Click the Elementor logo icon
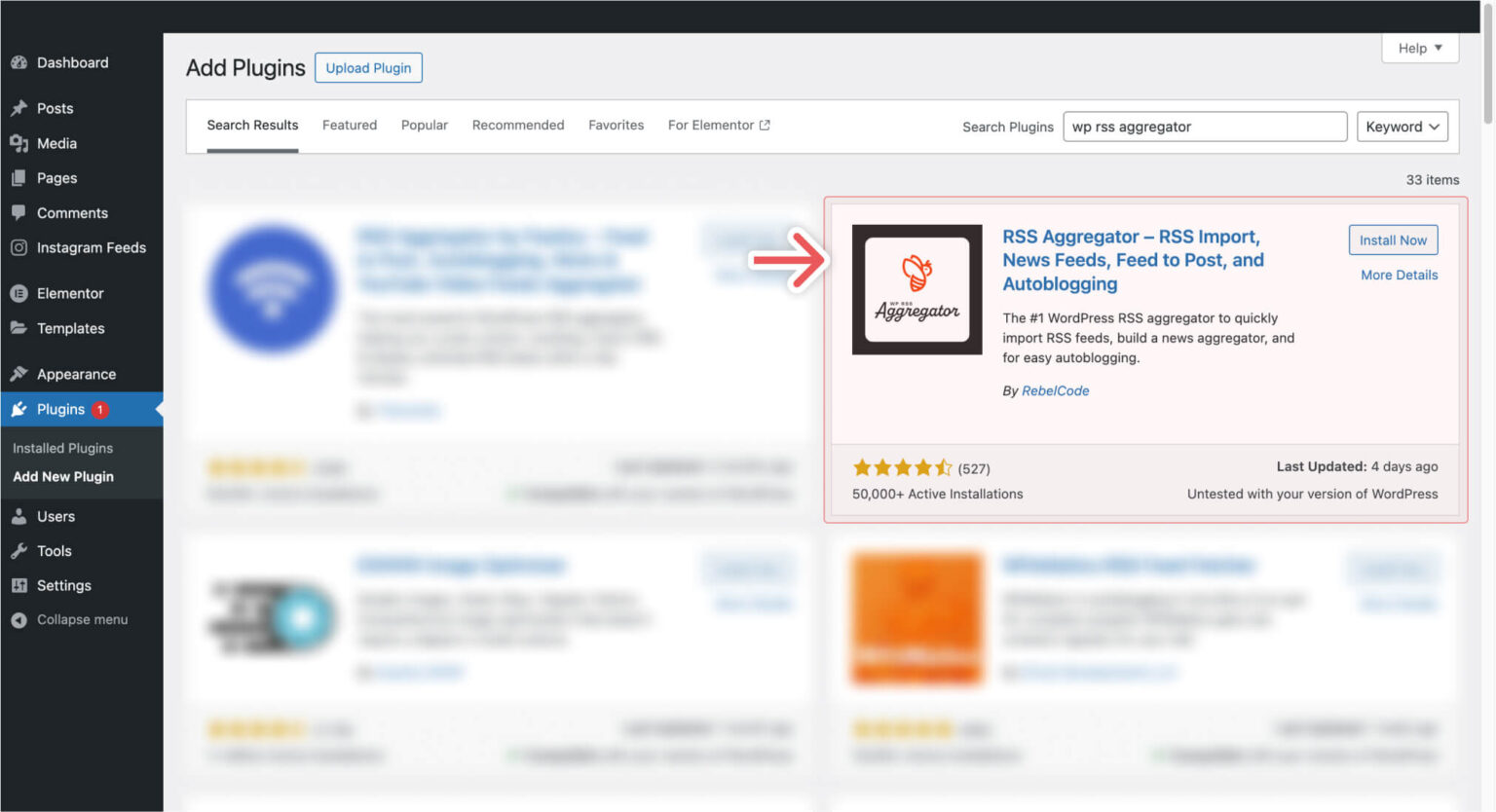1496x812 pixels. coord(19,293)
